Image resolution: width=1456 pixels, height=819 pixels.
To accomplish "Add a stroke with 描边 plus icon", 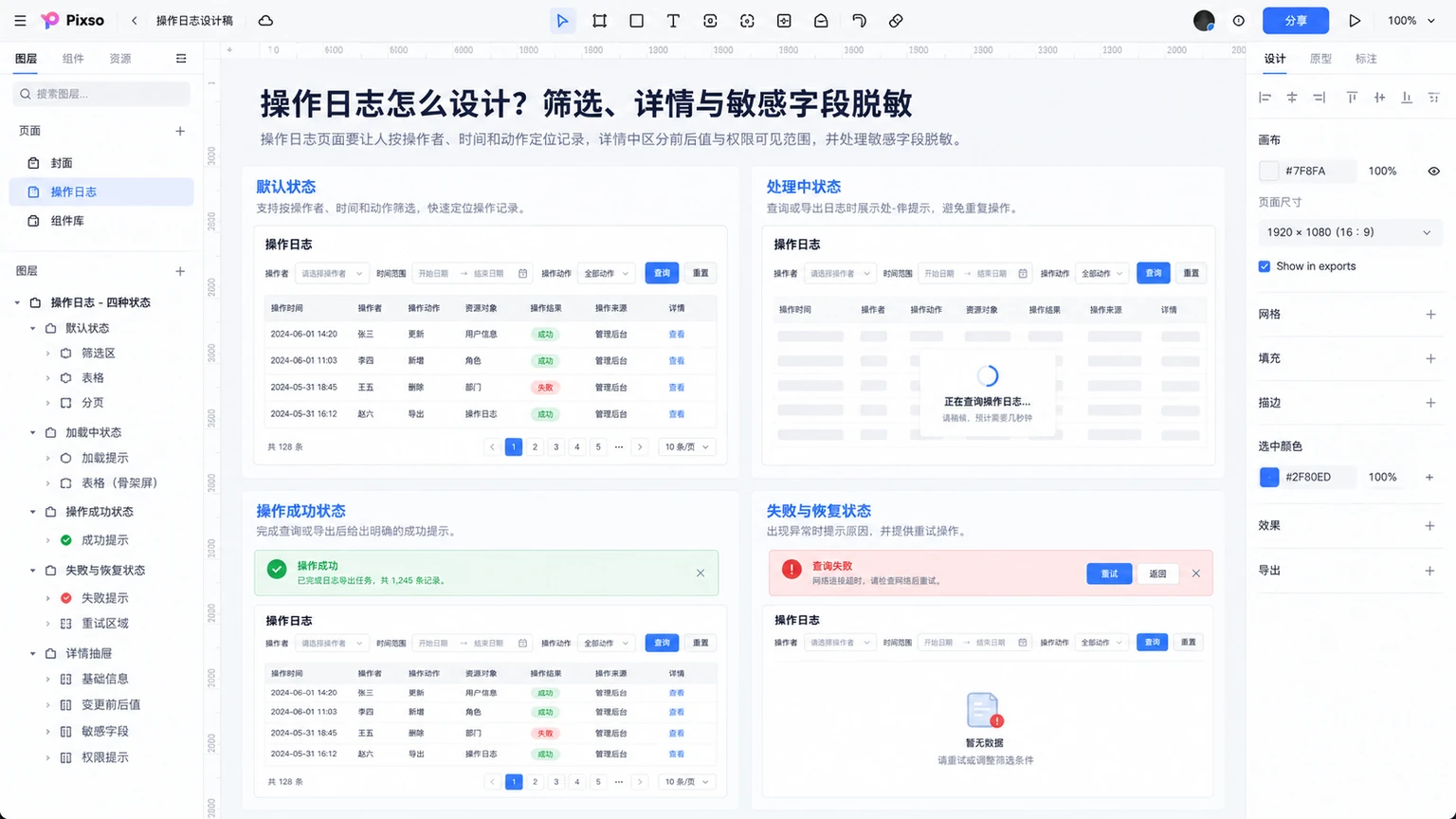I will [1430, 403].
